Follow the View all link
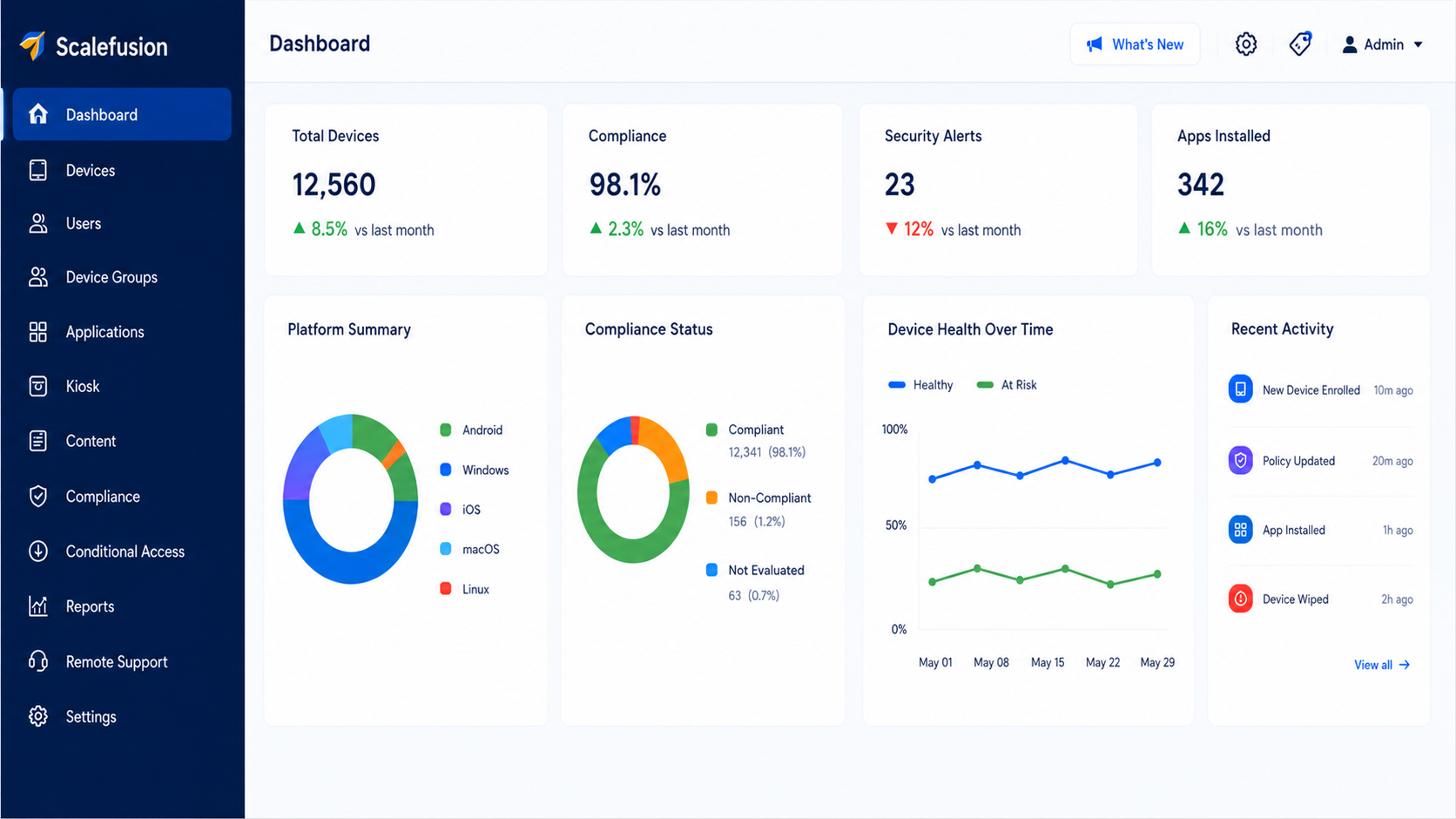This screenshot has width=1456, height=819. click(1382, 665)
